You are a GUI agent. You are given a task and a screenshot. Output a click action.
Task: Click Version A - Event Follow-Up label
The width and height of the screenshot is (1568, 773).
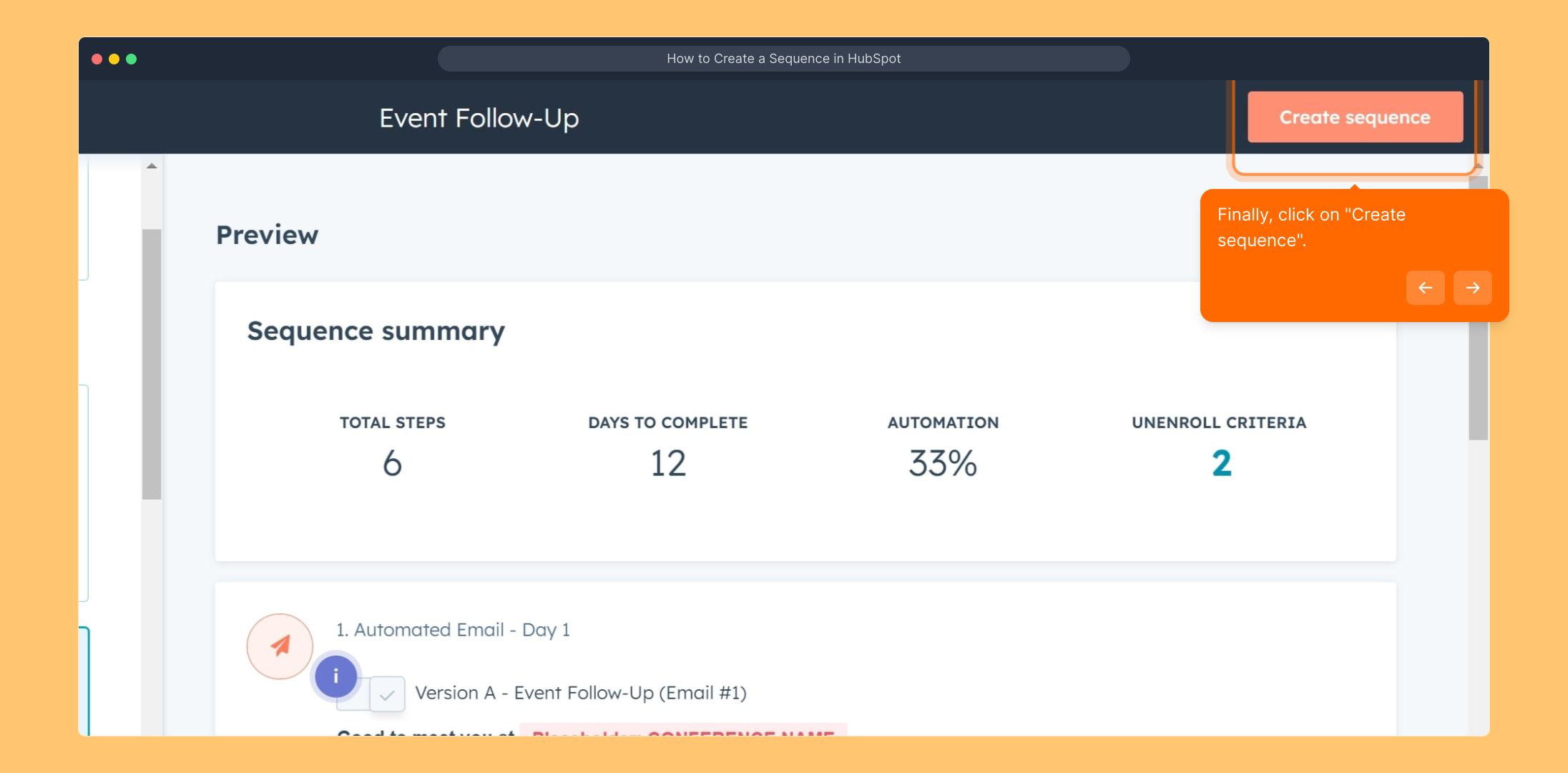pyautogui.click(x=580, y=693)
